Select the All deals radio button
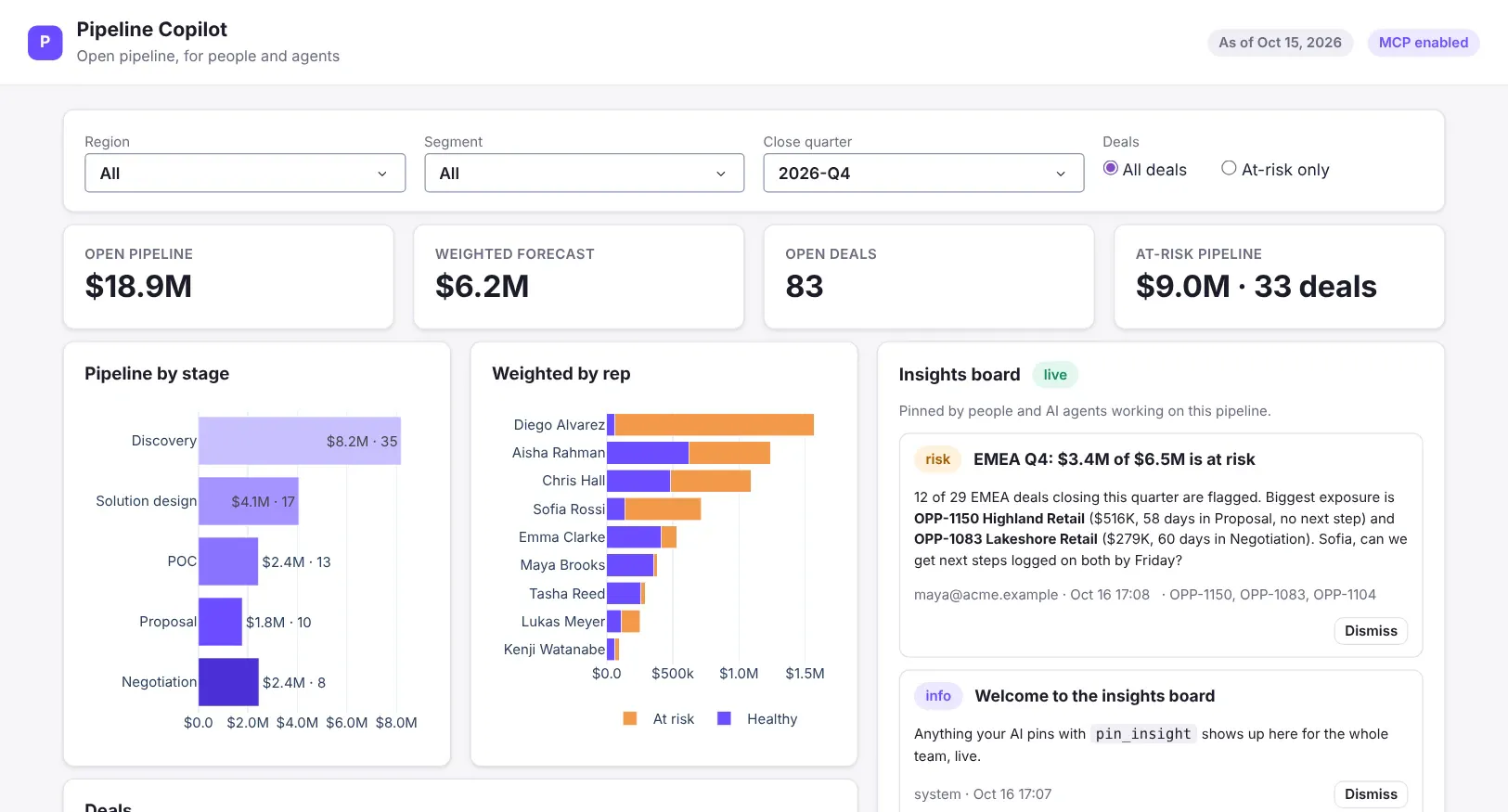 click(1110, 168)
